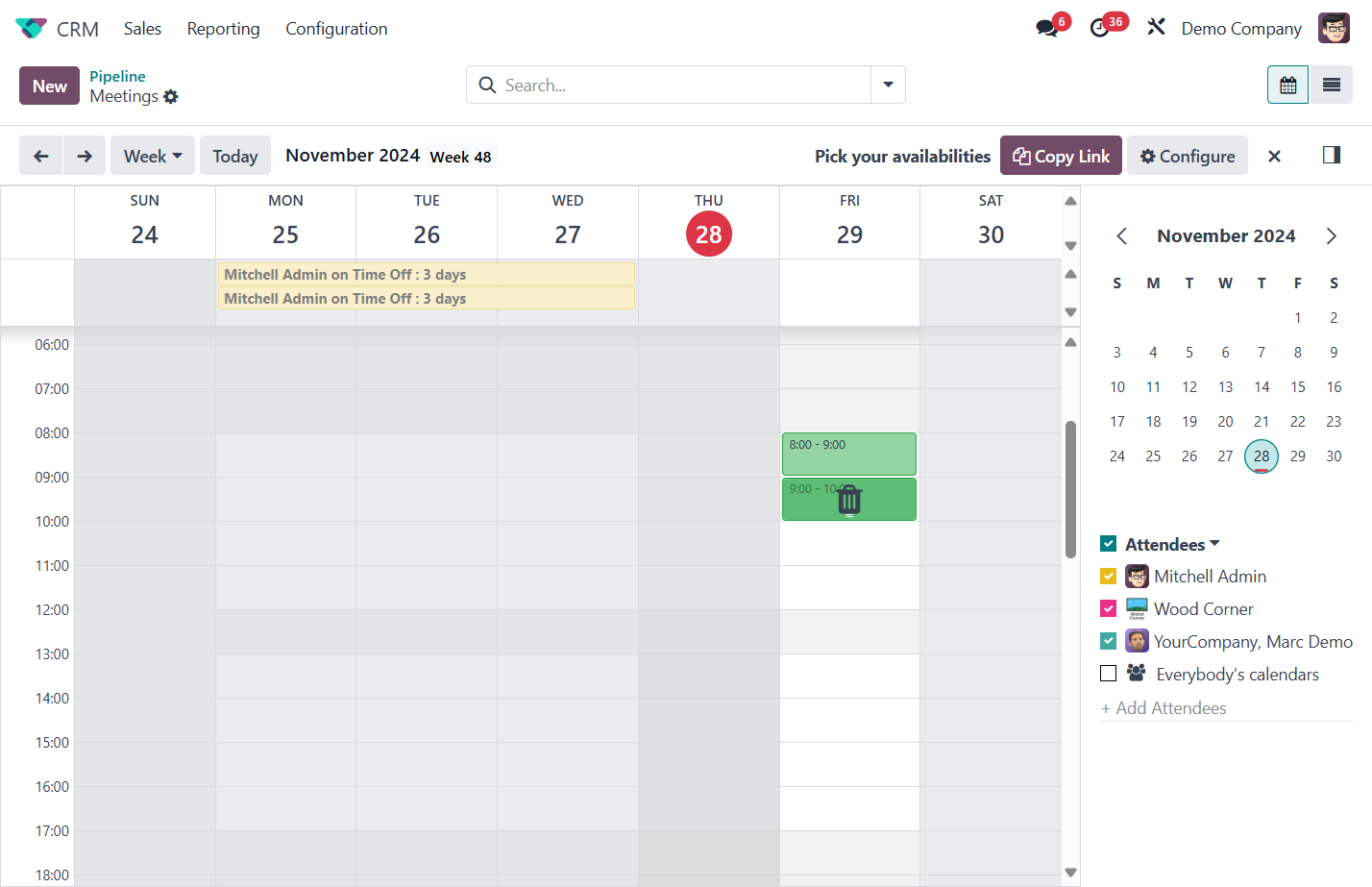Select day 1 in mini calendar
The height and width of the screenshot is (887, 1372).
coord(1297,317)
